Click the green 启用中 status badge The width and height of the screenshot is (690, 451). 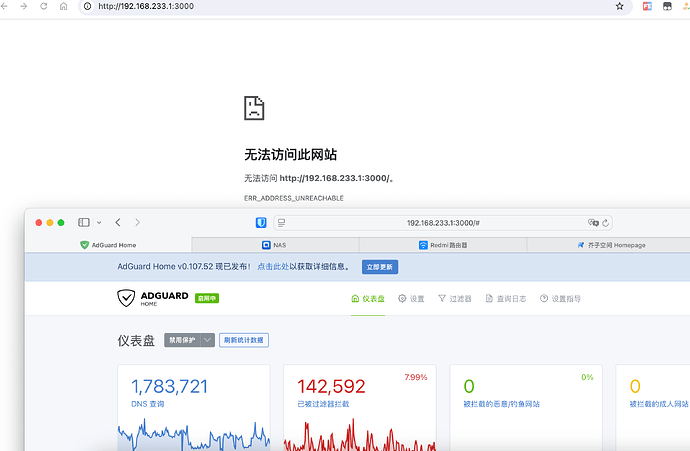(207, 298)
